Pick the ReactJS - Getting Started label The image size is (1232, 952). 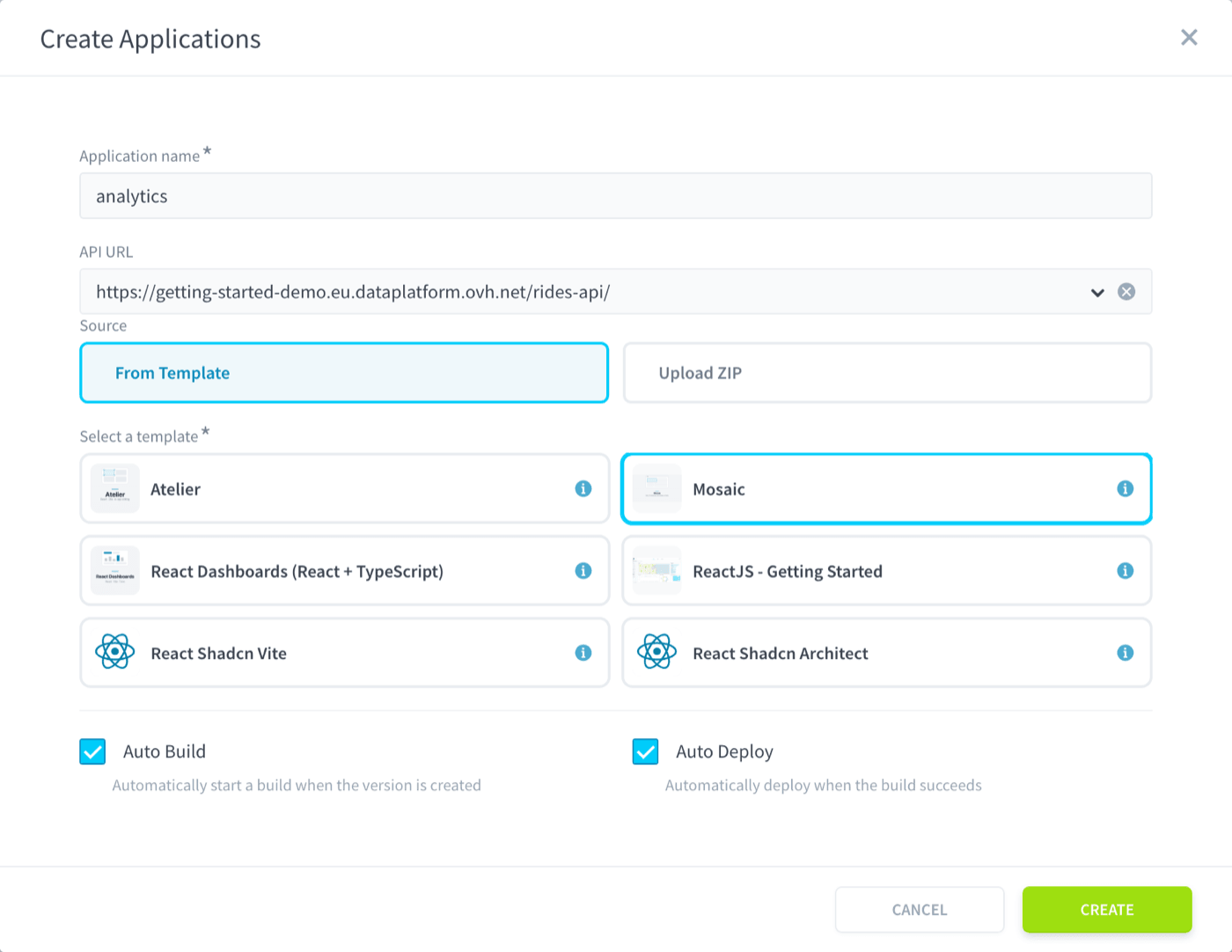[788, 572]
